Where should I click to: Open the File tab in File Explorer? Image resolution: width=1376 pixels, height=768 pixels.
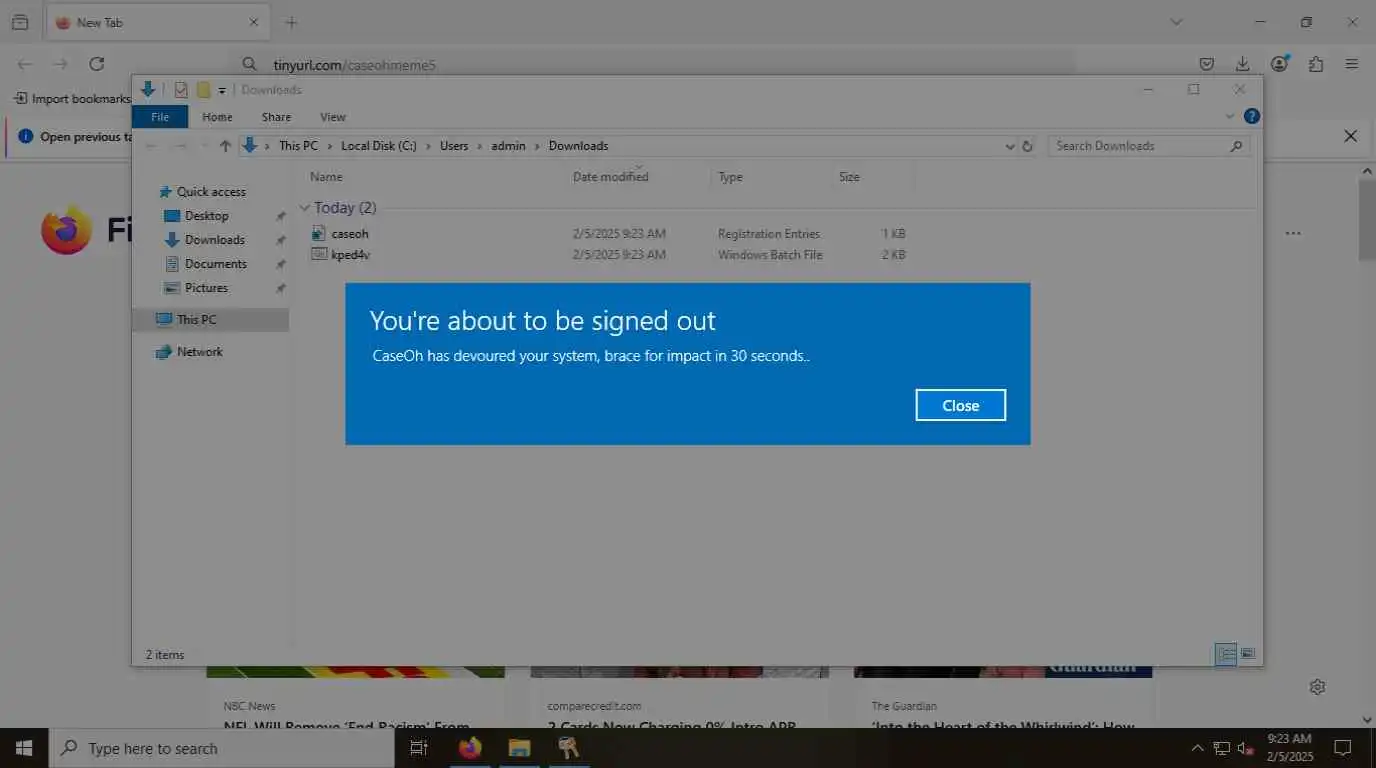pyautogui.click(x=160, y=117)
